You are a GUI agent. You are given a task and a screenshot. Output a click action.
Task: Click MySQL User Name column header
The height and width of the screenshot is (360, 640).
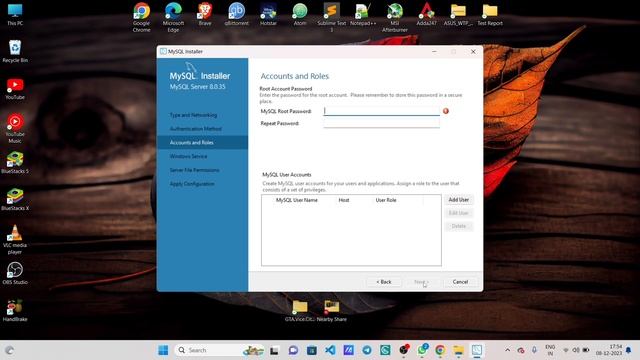pos(297,200)
